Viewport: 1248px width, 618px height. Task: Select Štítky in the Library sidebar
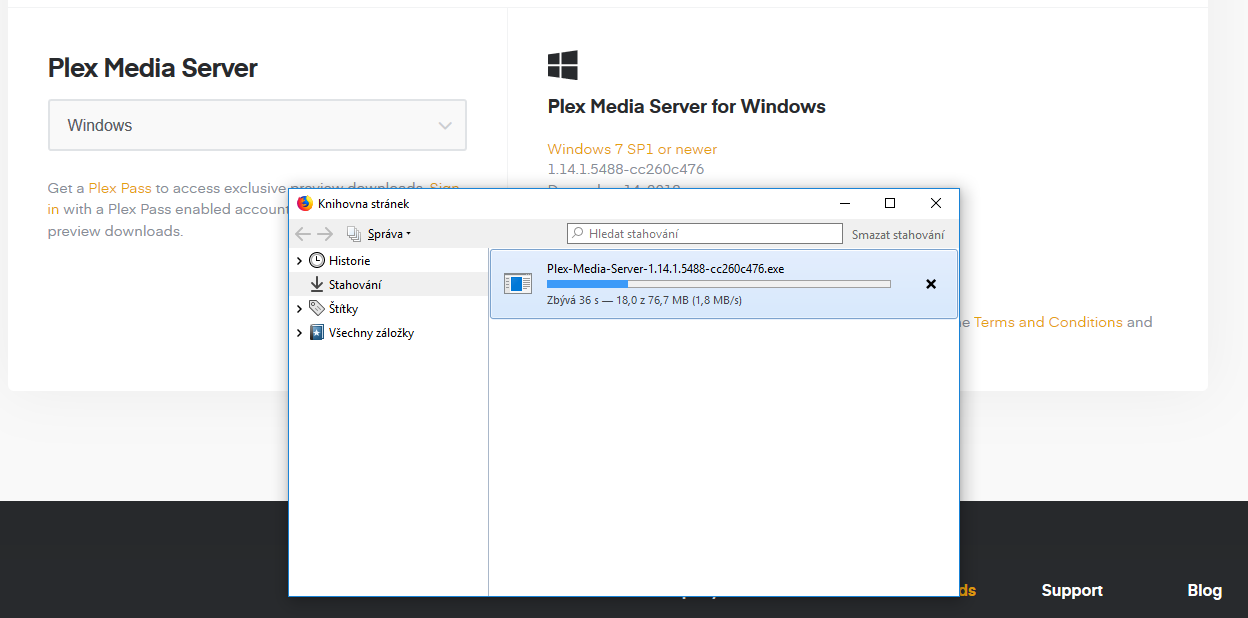click(x=389, y=308)
